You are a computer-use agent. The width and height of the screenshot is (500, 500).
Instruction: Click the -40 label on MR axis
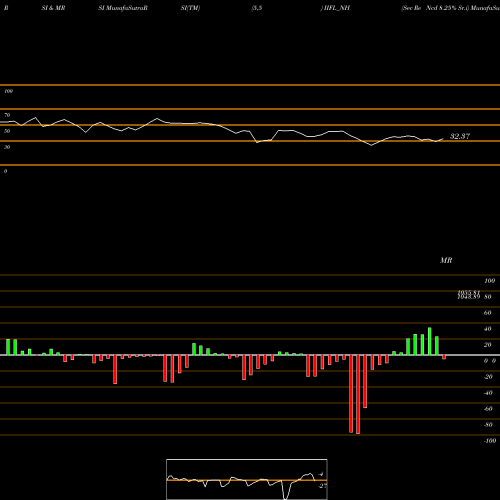pyautogui.click(x=488, y=393)
